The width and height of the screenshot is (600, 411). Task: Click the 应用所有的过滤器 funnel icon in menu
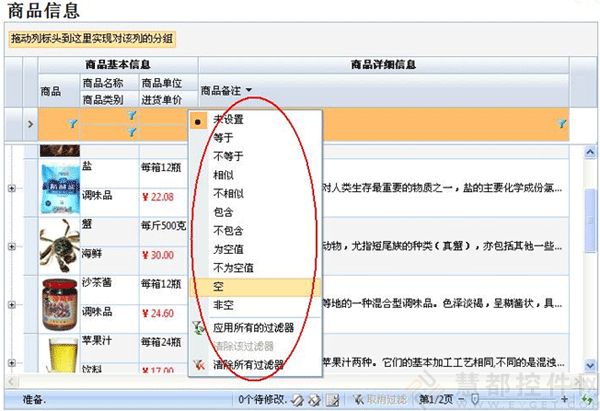(x=200, y=326)
